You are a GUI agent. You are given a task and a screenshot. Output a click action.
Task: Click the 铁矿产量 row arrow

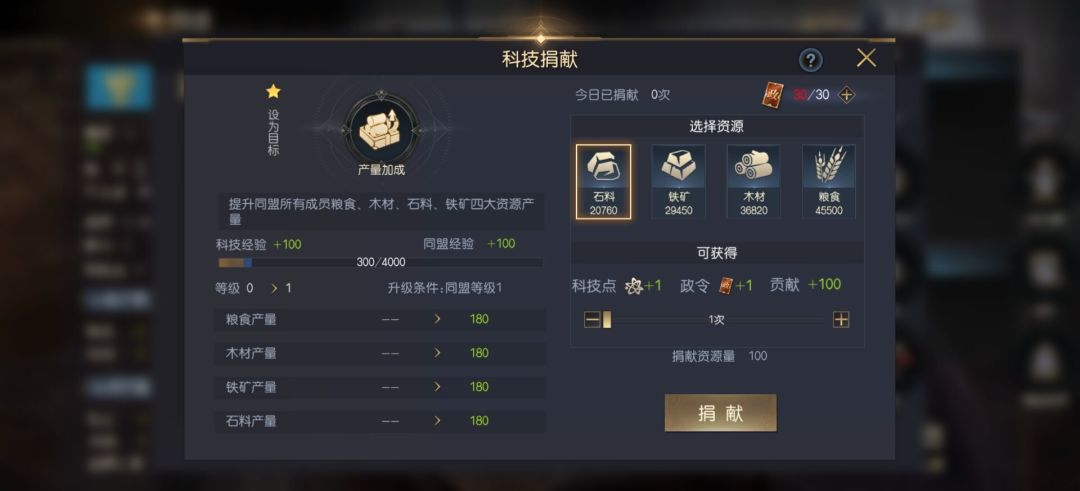pyautogui.click(x=437, y=386)
